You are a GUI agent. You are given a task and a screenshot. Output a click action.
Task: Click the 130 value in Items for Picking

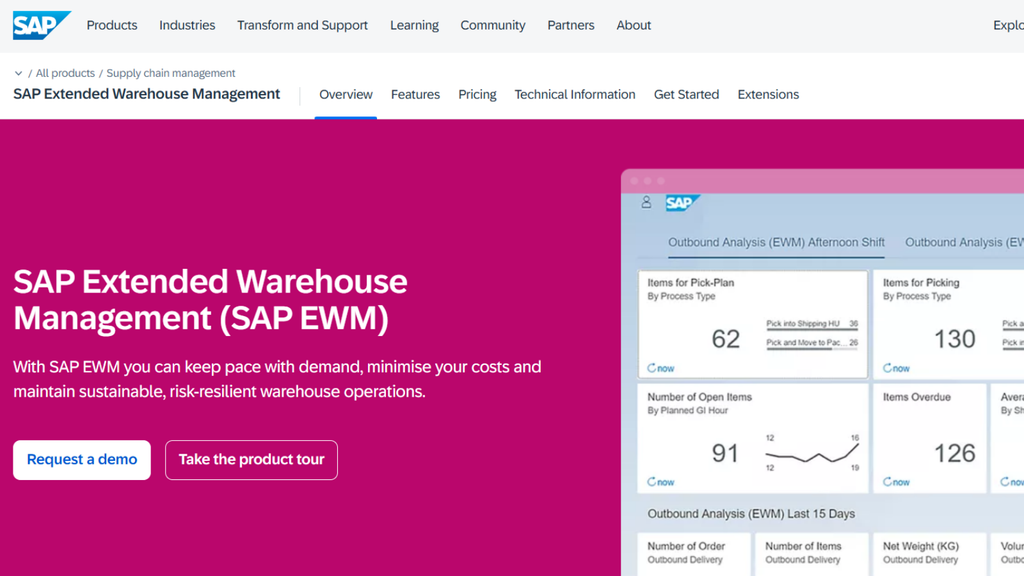(x=955, y=339)
